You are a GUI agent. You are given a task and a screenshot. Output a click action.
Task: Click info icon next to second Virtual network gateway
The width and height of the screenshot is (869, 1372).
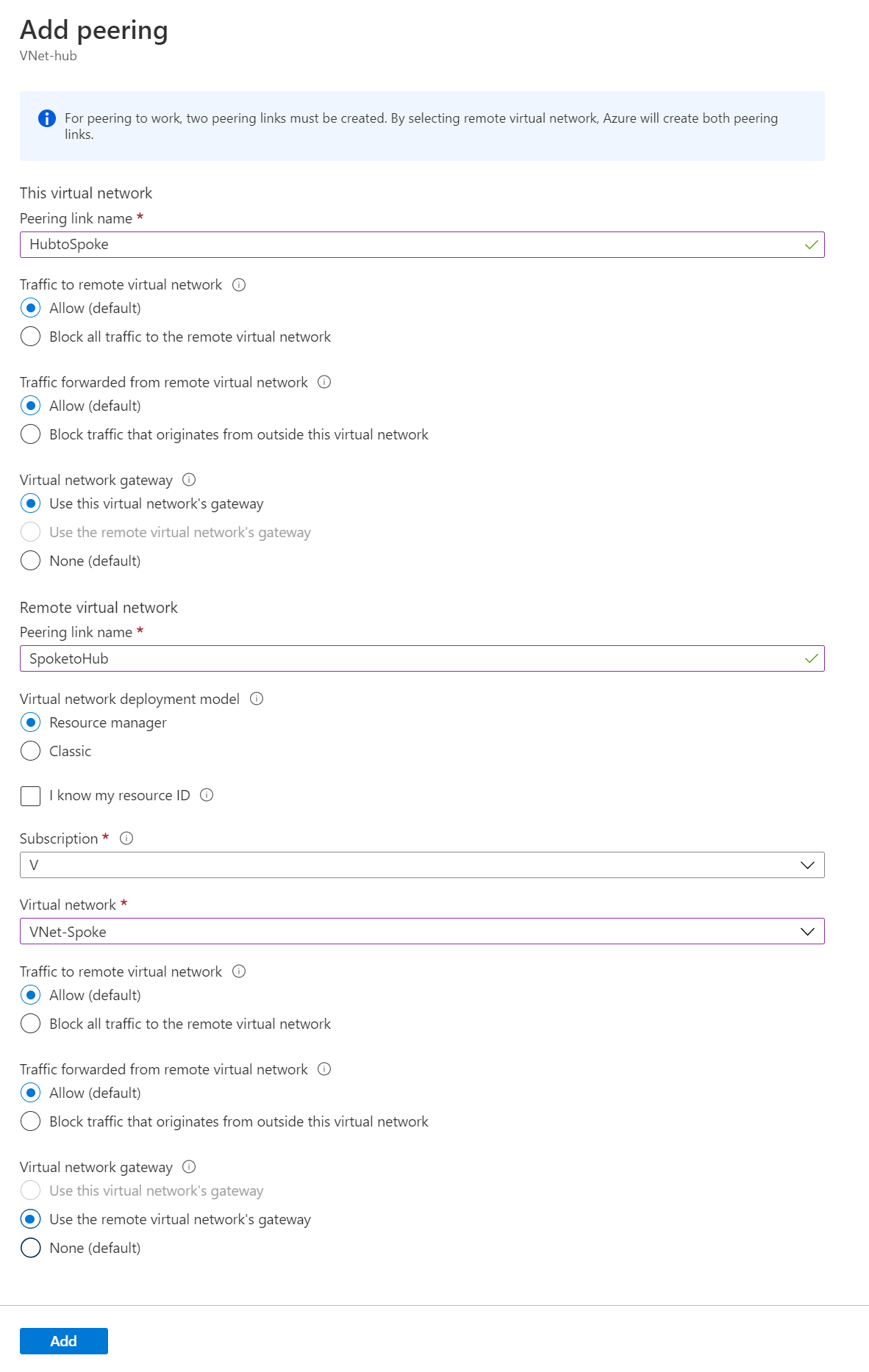pos(189,1167)
